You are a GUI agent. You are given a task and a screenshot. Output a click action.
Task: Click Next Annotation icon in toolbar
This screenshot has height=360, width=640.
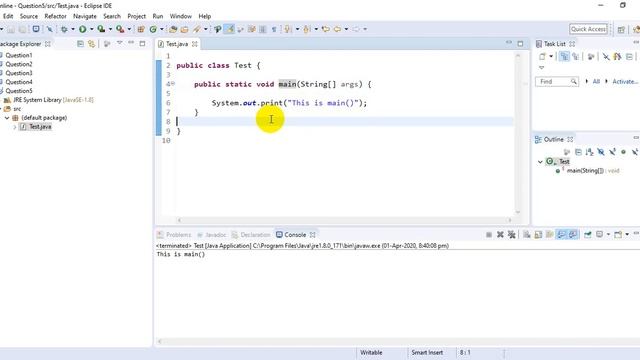288,29
